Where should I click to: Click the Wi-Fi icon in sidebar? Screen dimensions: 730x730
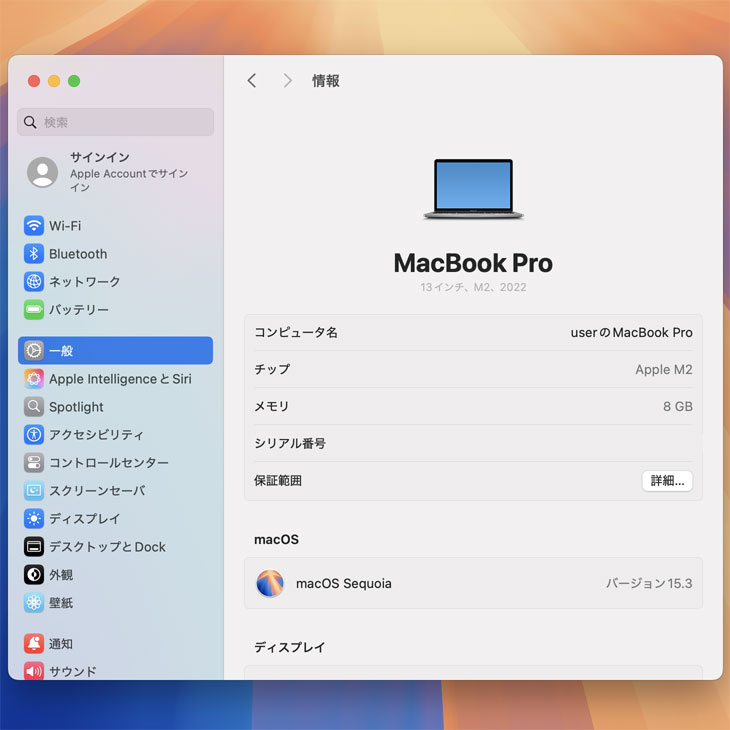[x=34, y=226]
